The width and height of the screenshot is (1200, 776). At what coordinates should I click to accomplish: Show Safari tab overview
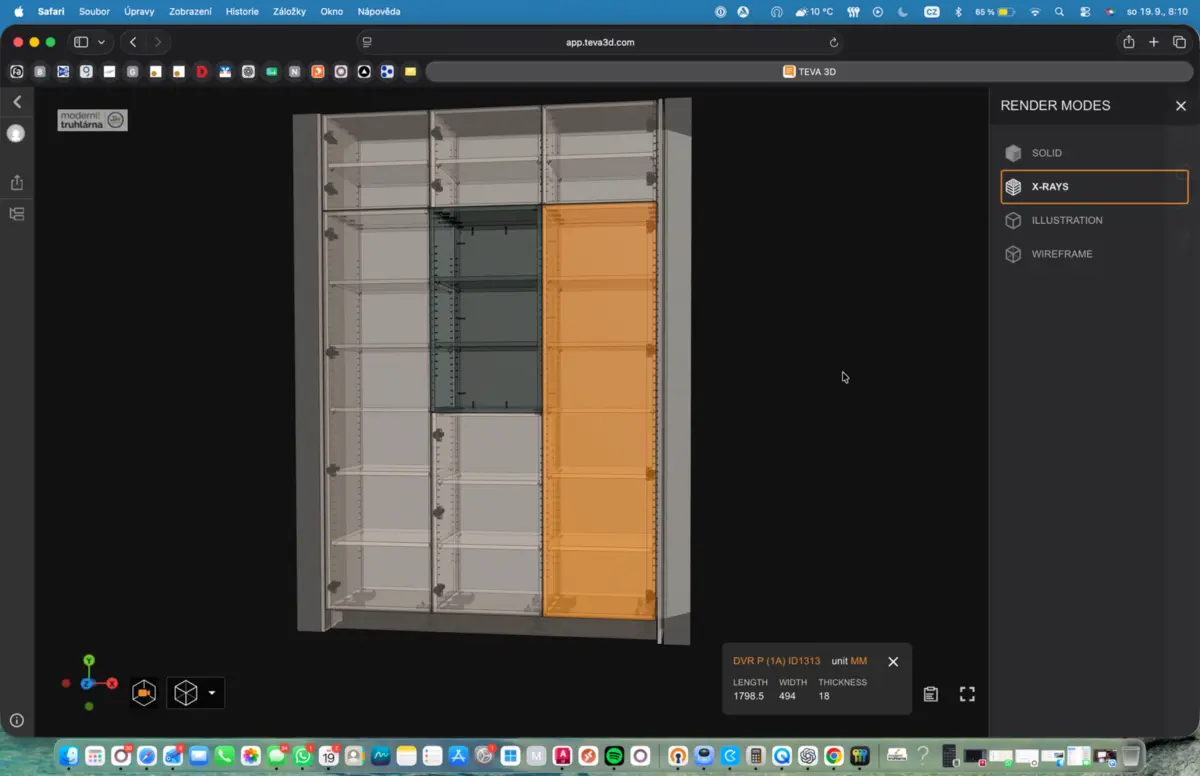(x=1179, y=42)
